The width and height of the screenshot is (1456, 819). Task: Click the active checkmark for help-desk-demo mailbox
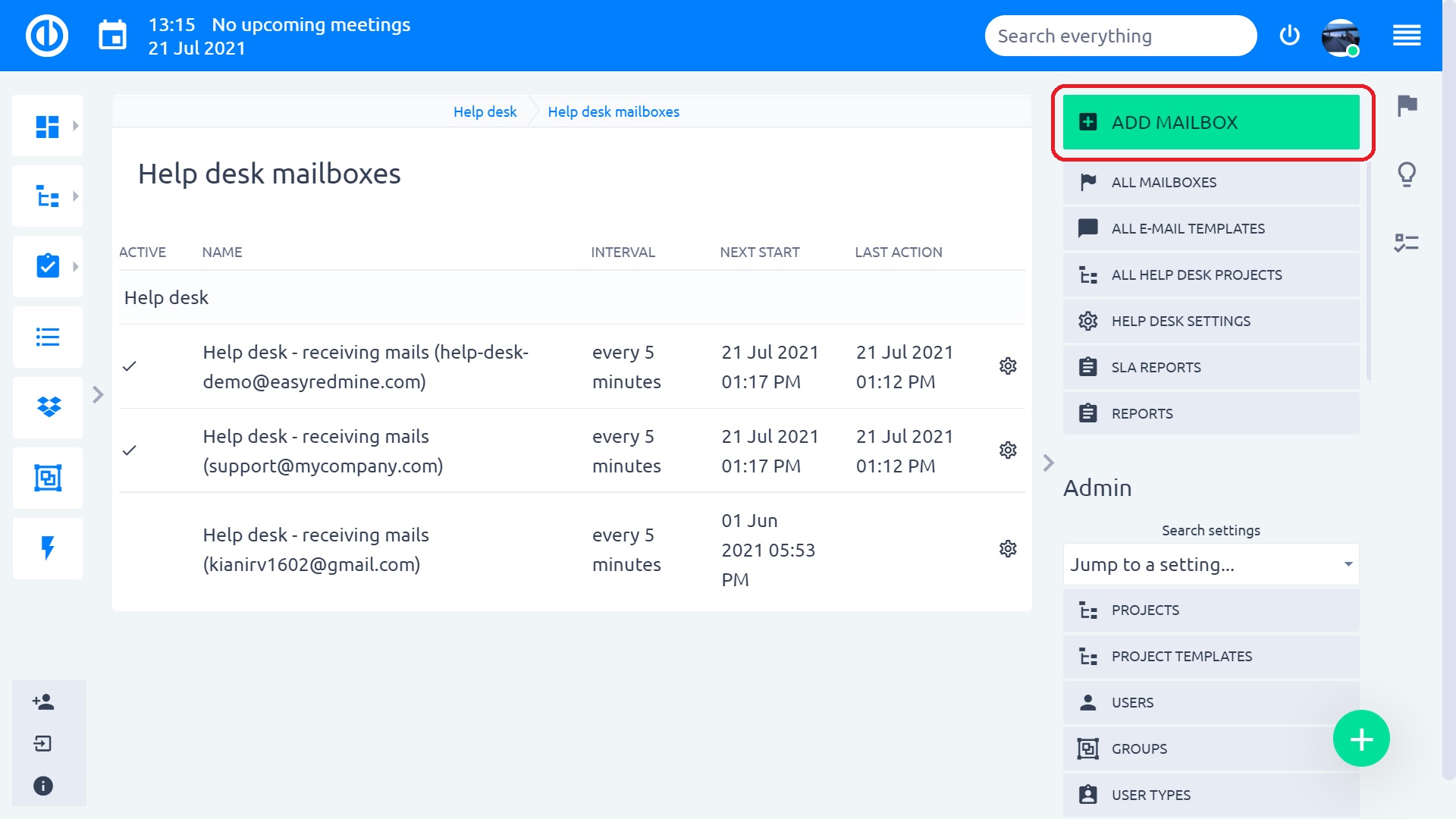tap(130, 366)
